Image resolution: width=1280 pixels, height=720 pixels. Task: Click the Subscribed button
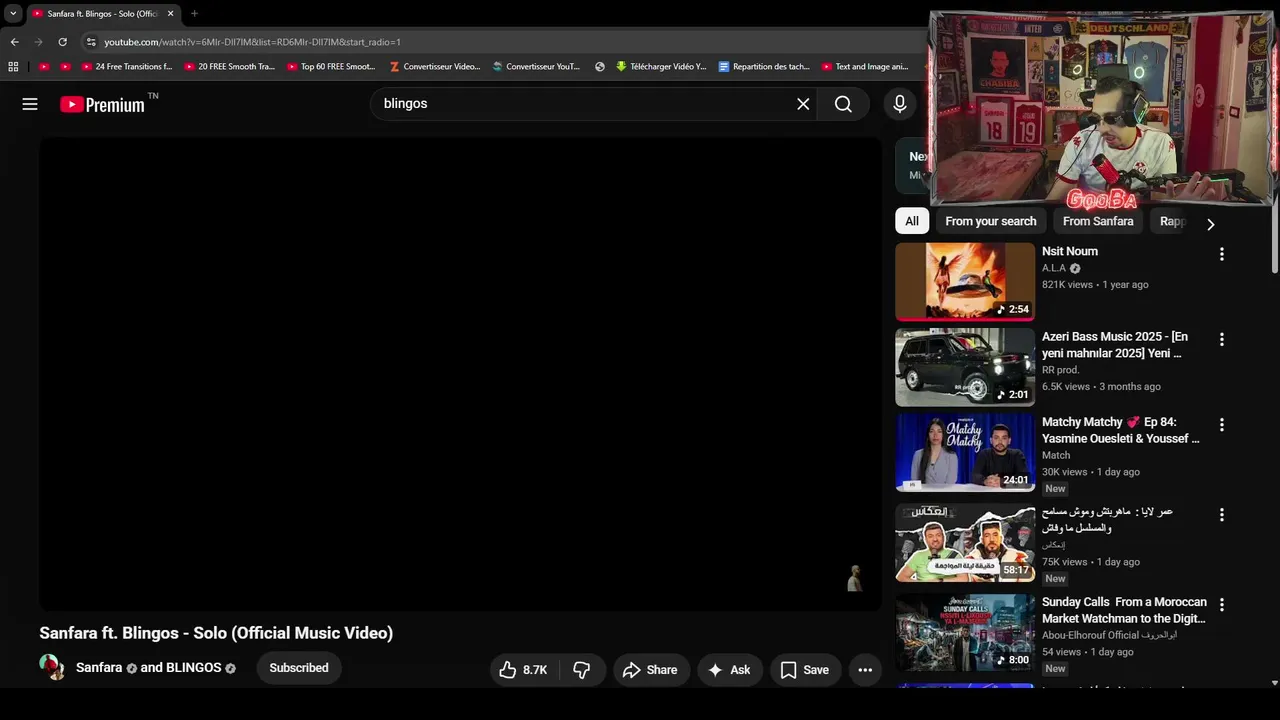pos(299,668)
